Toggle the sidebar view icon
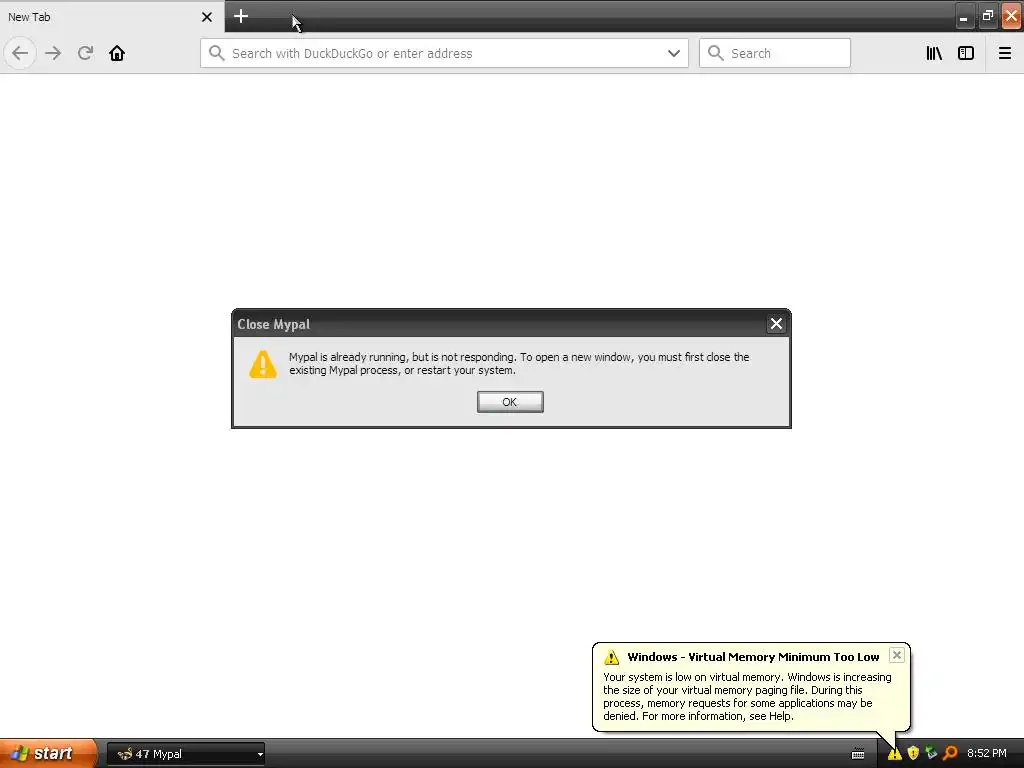Image resolution: width=1024 pixels, height=768 pixels. click(x=966, y=53)
